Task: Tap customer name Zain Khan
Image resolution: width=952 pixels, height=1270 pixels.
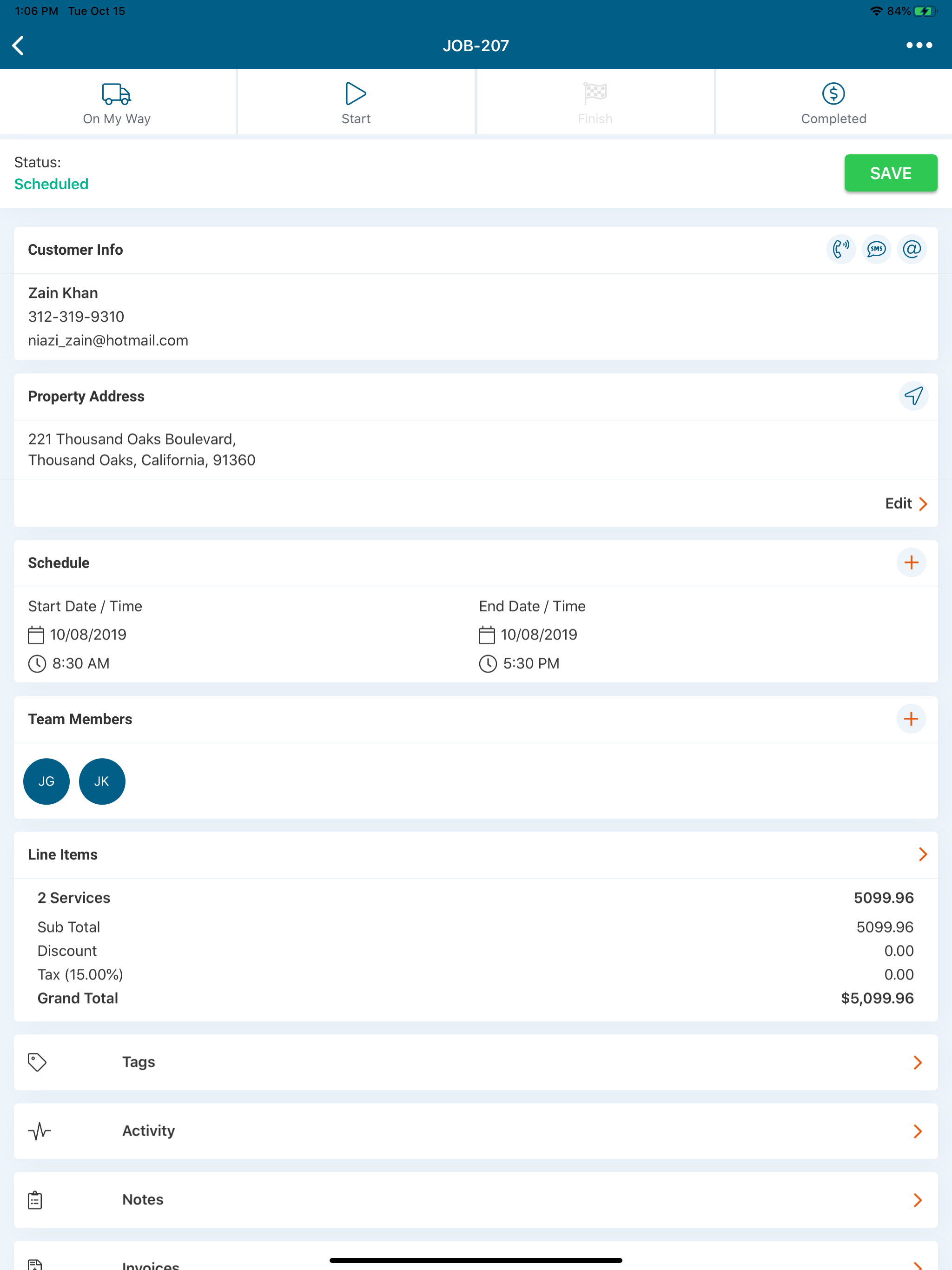Action: point(63,293)
